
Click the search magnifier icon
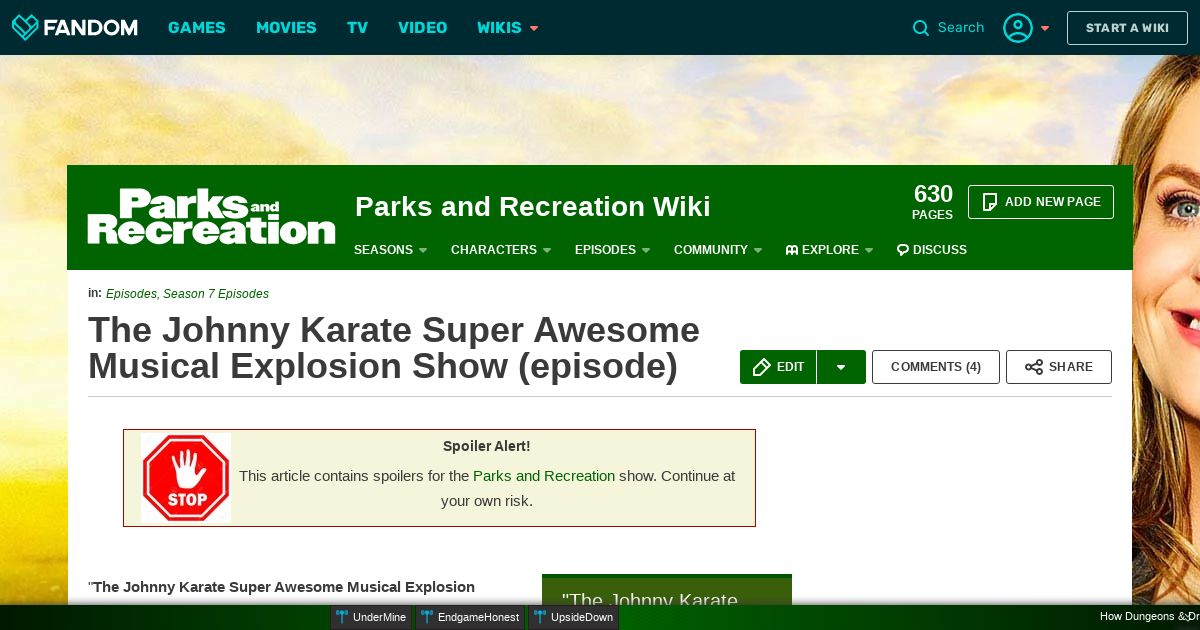click(921, 28)
